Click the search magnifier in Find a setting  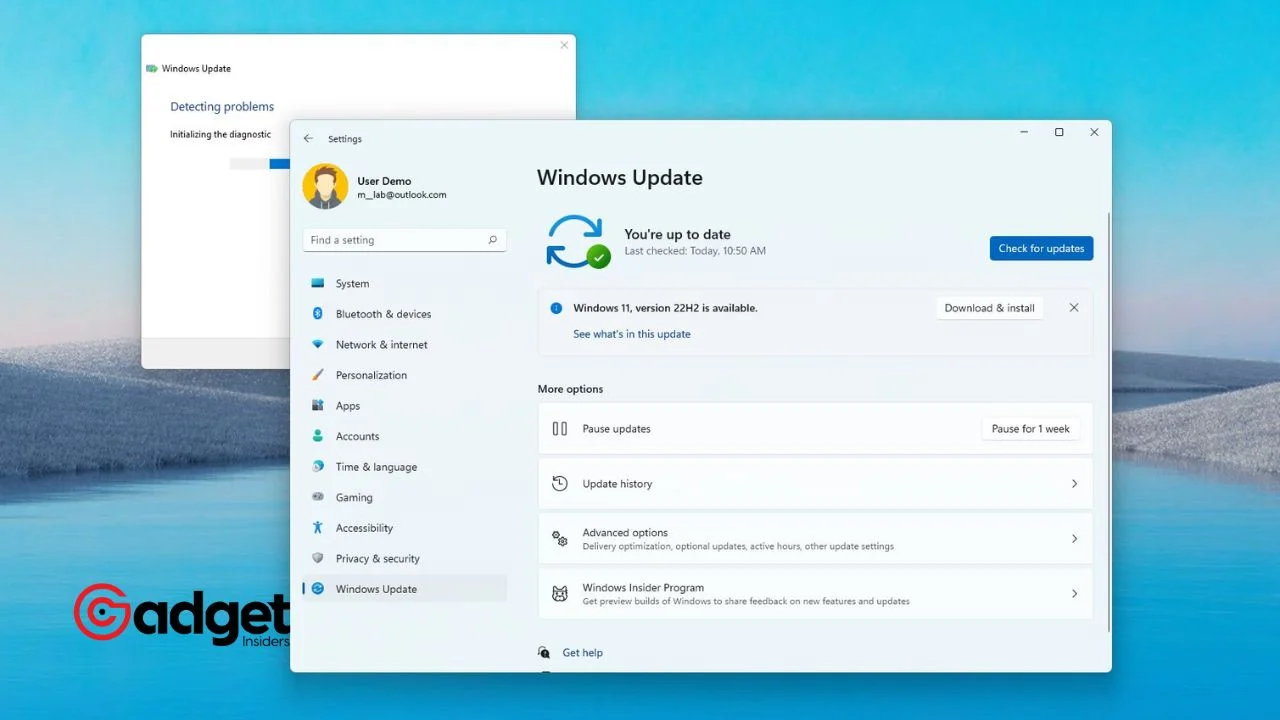(x=492, y=240)
